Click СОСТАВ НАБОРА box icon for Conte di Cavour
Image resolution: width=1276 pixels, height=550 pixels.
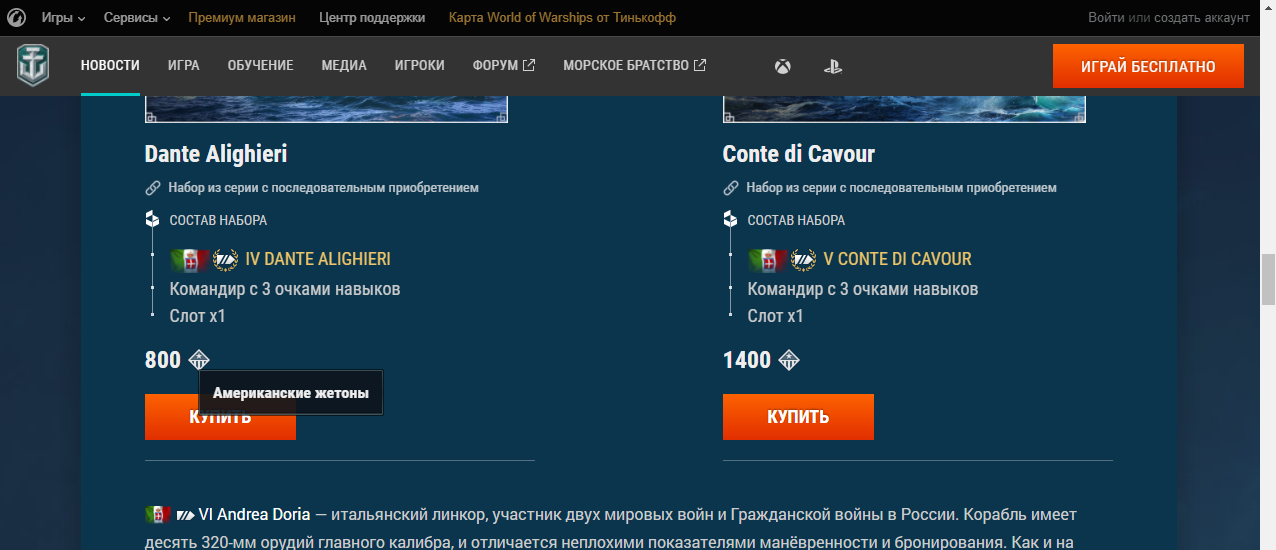tap(730, 220)
